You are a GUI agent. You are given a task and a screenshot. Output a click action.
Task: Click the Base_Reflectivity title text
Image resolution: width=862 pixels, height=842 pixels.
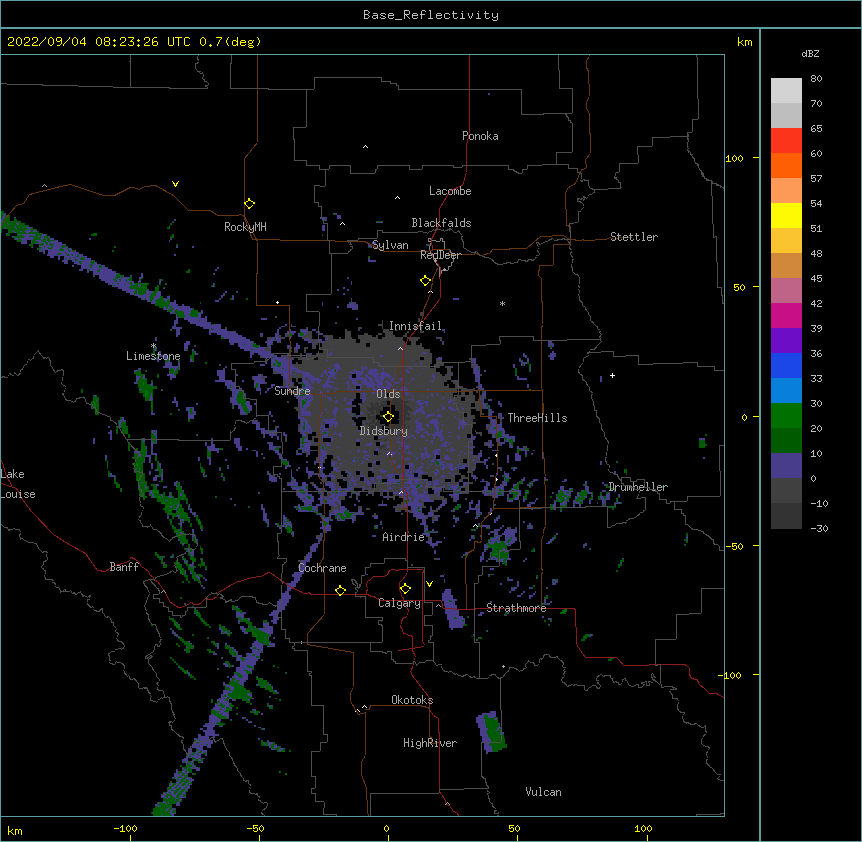click(431, 15)
